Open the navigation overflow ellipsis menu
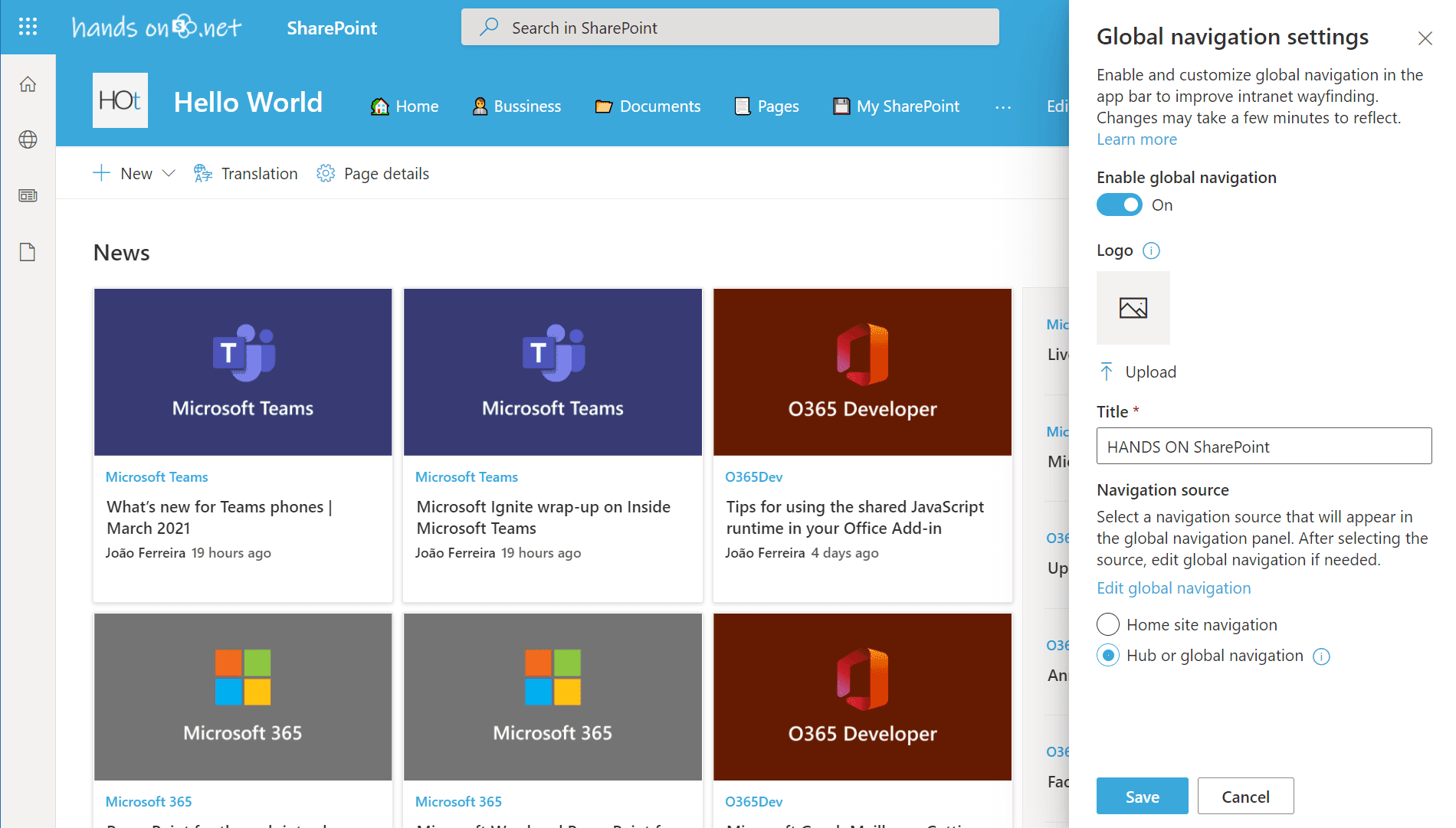Image resolution: width=1456 pixels, height=828 pixels. tap(1002, 107)
